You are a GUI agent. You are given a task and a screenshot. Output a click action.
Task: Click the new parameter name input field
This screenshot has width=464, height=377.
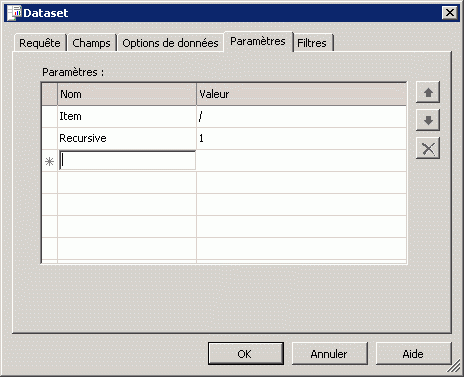click(127, 161)
